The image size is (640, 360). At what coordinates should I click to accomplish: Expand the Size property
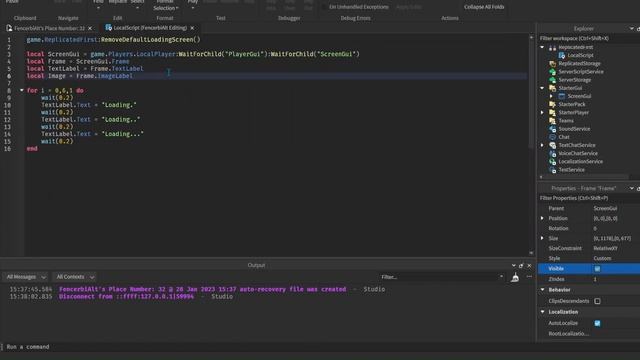click(542, 238)
